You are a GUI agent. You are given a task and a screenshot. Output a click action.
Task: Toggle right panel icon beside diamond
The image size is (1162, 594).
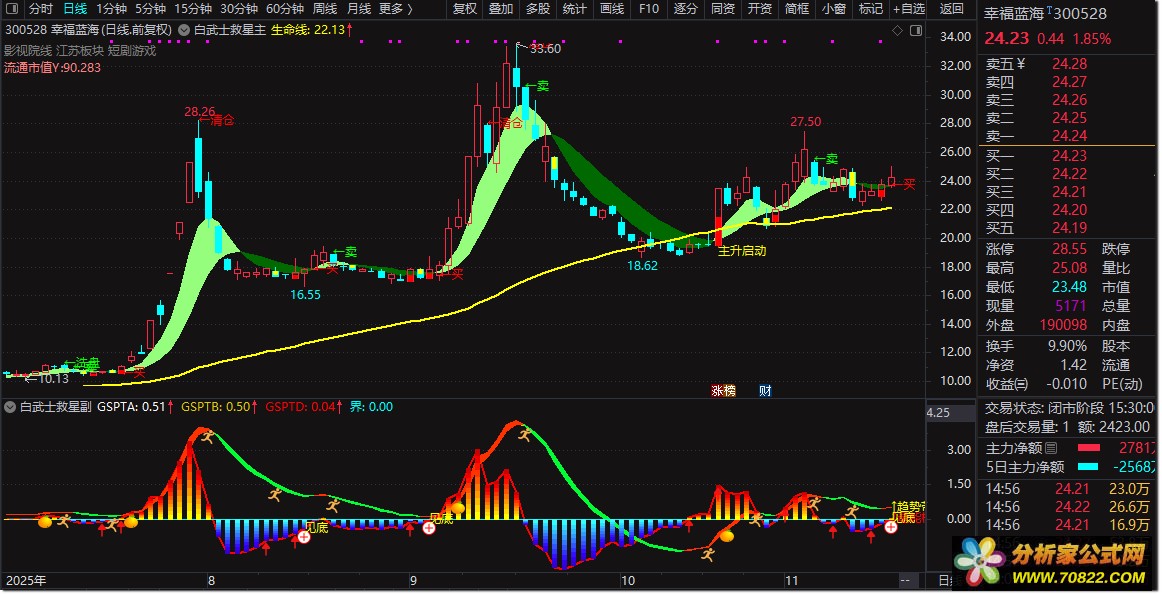[916, 30]
